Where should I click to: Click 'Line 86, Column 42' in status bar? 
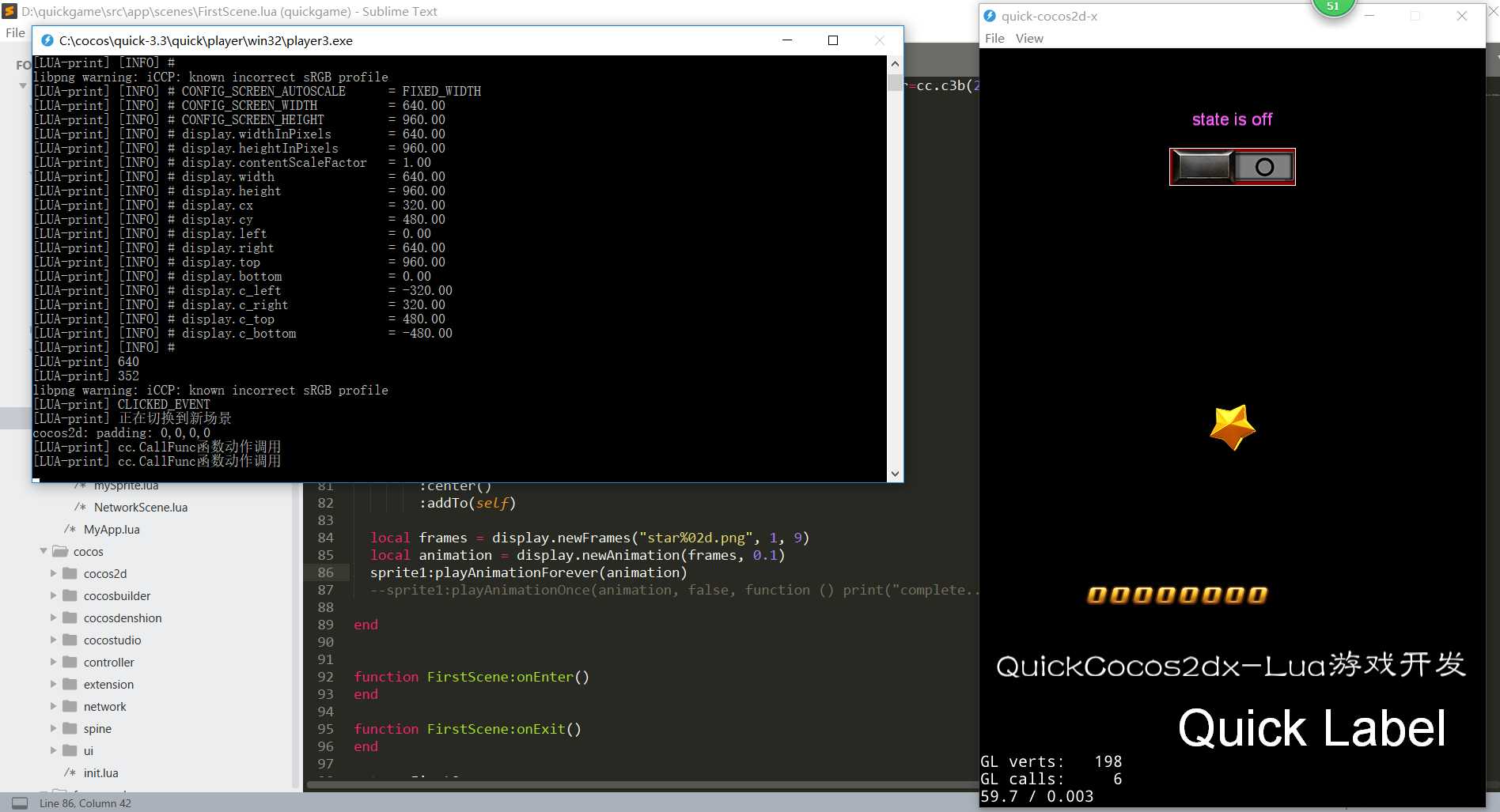85,803
